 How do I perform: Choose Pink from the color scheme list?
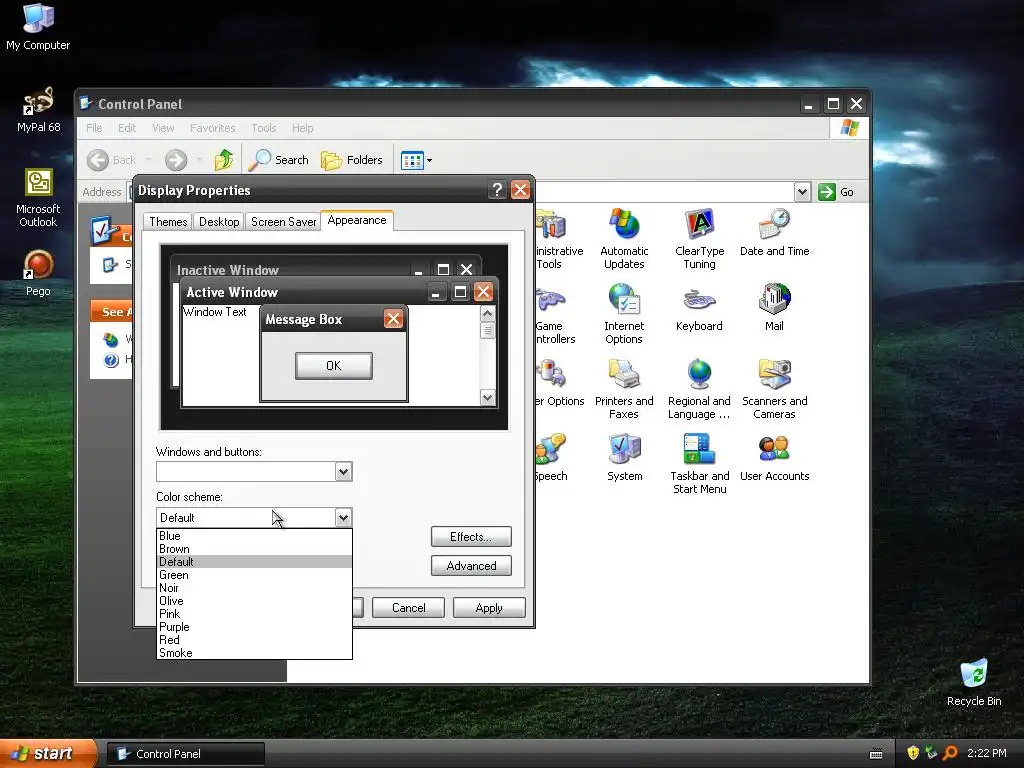tap(254, 614)
